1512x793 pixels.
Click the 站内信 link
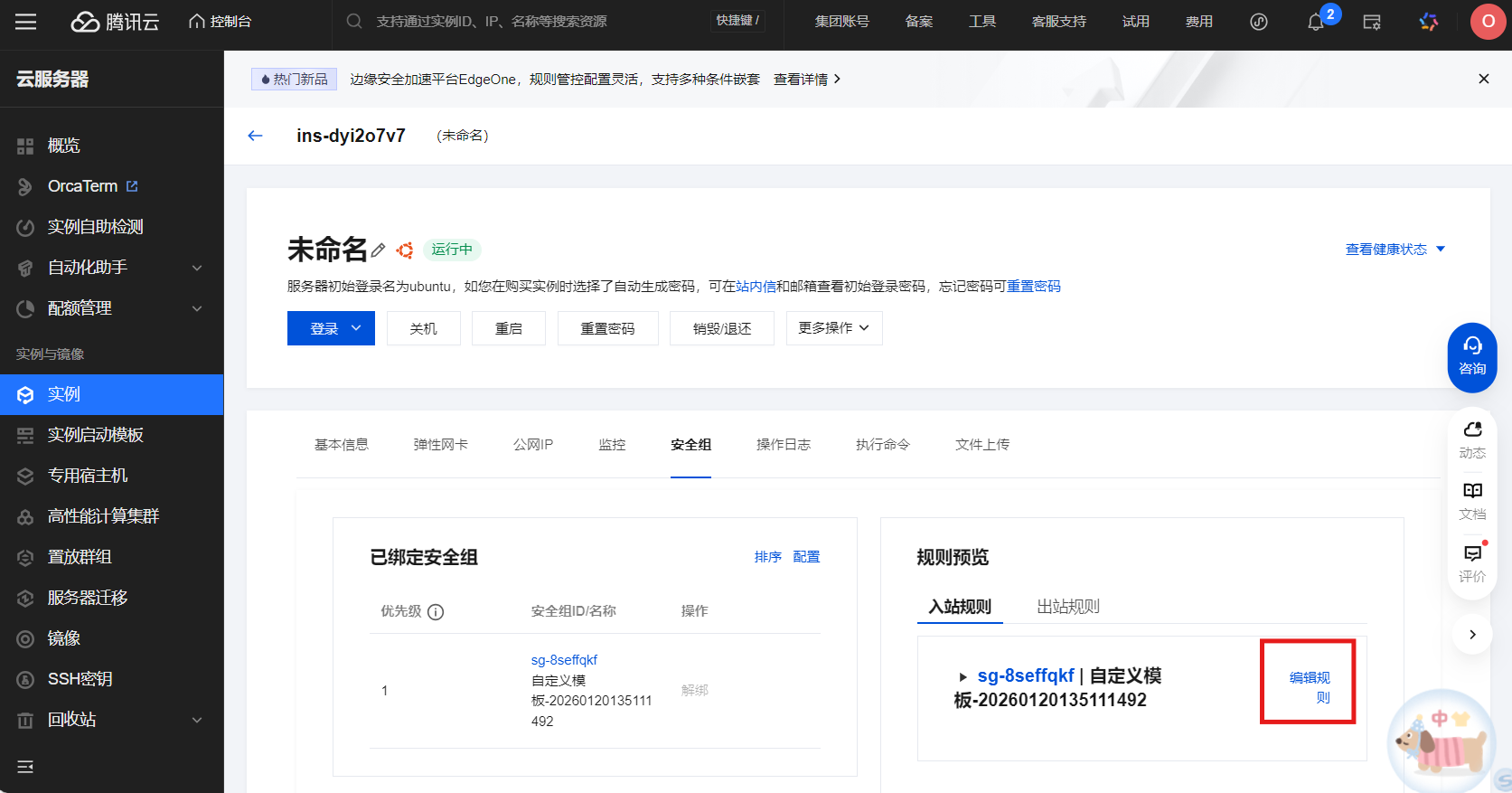coord(756,287)
